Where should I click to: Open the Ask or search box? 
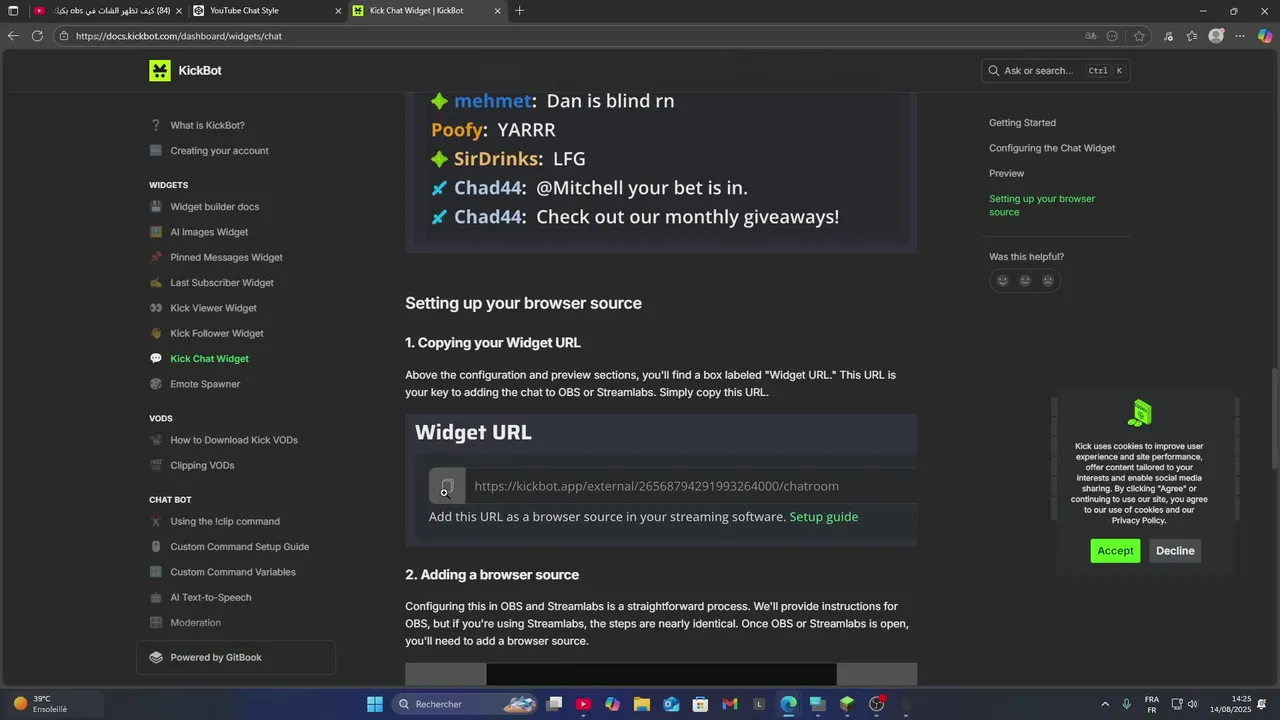tap(1056, 71)
